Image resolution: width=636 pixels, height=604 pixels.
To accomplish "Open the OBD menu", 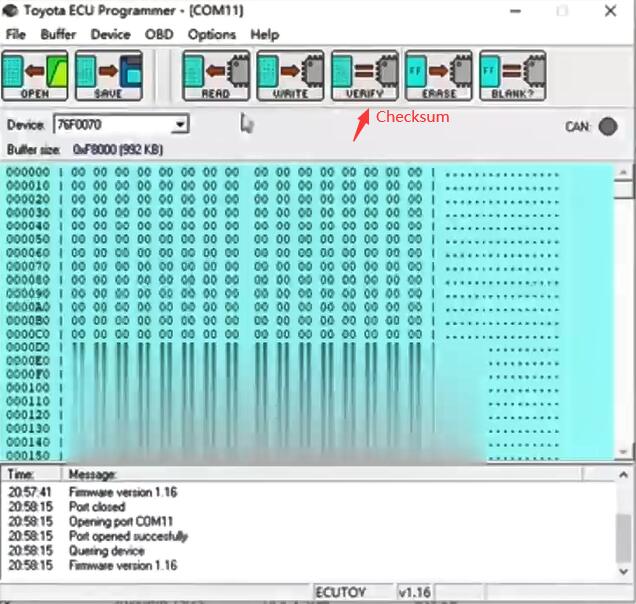I will click(159, 34).
